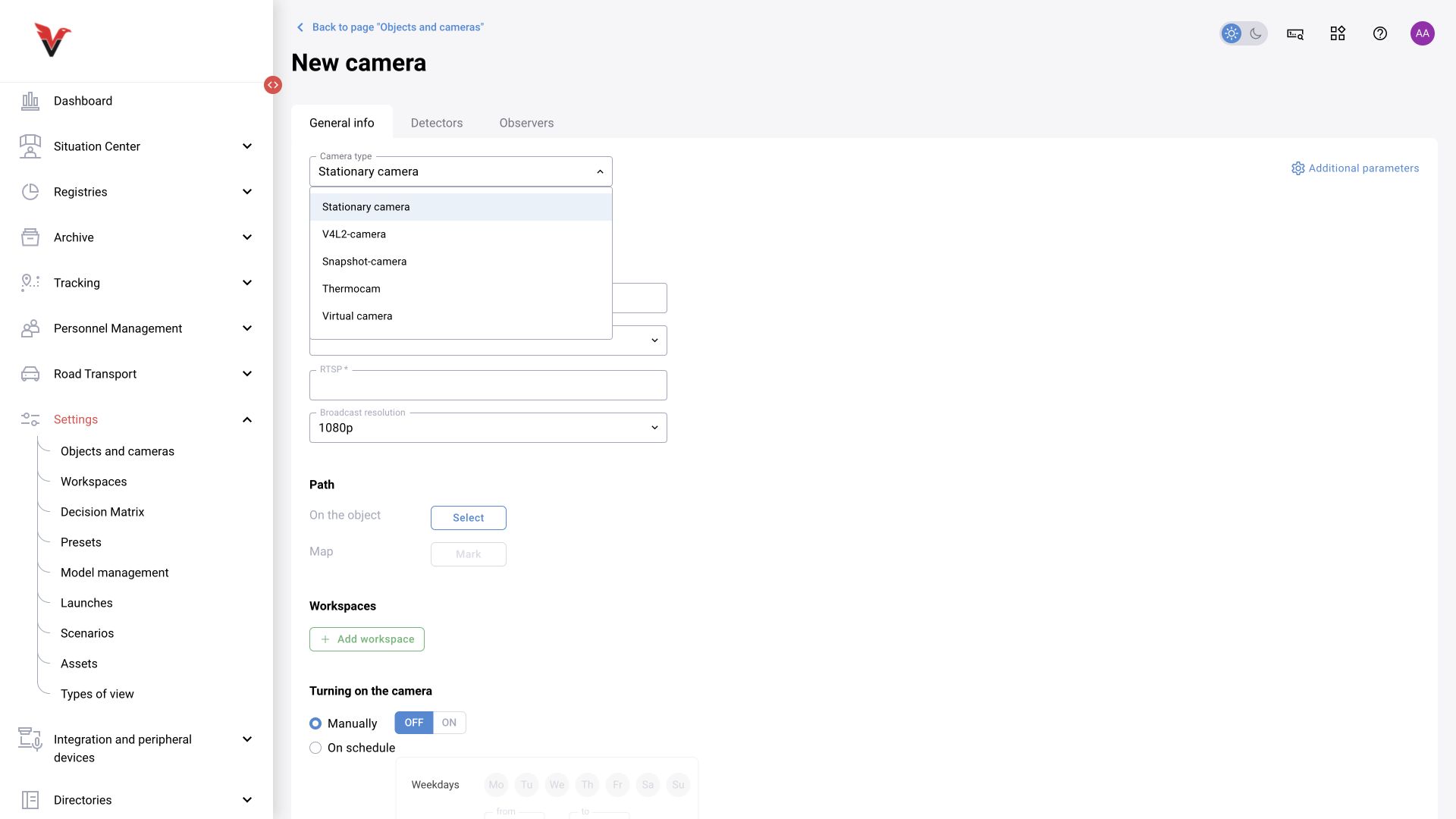The height and width of the screenshot is (819, 1456).
Task: Switch to the Observers tab
Action: (x=526, y=123)
